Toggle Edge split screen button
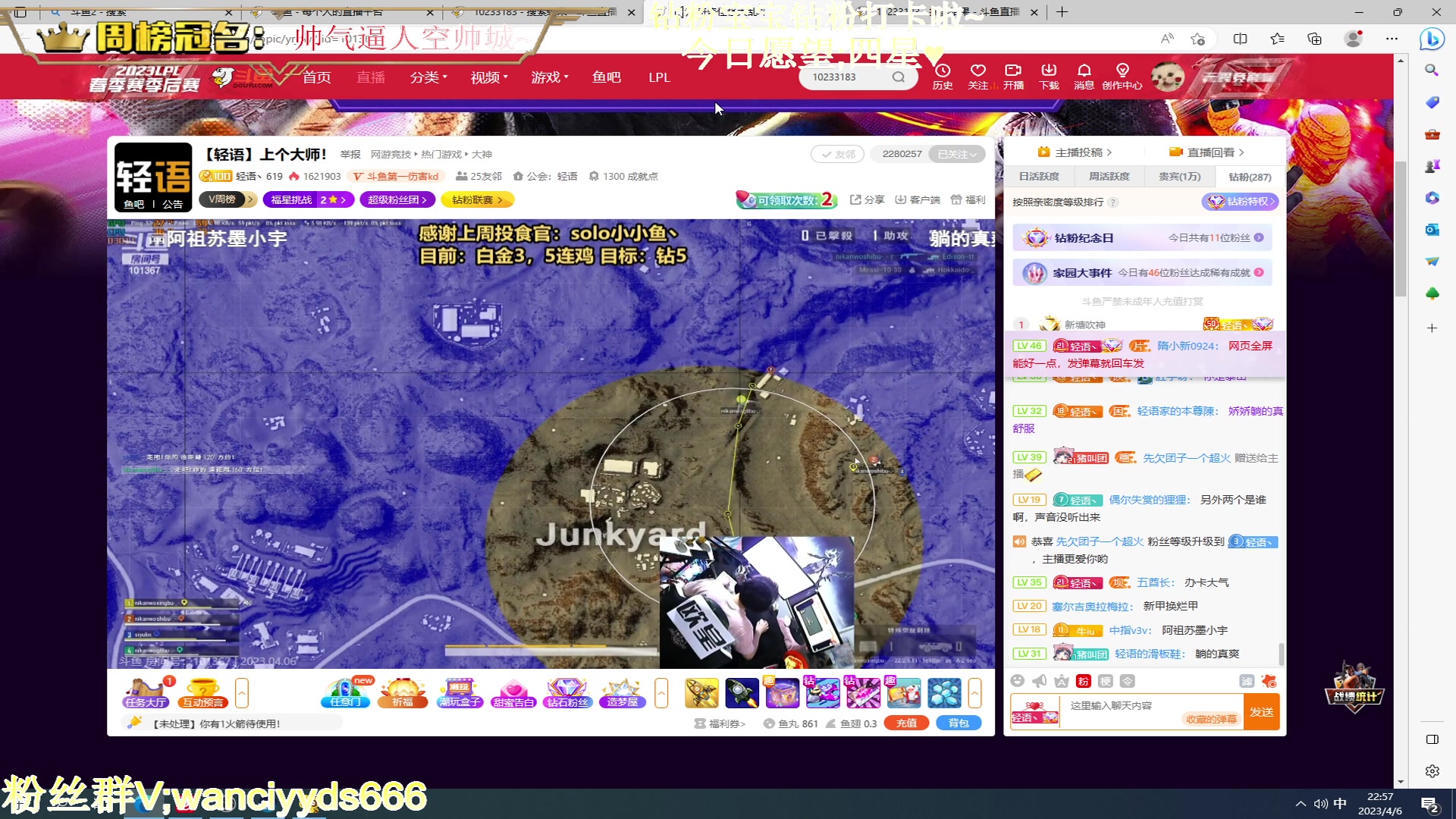Viewport: 1456px width, 819px height. (x=1241, y=39)
